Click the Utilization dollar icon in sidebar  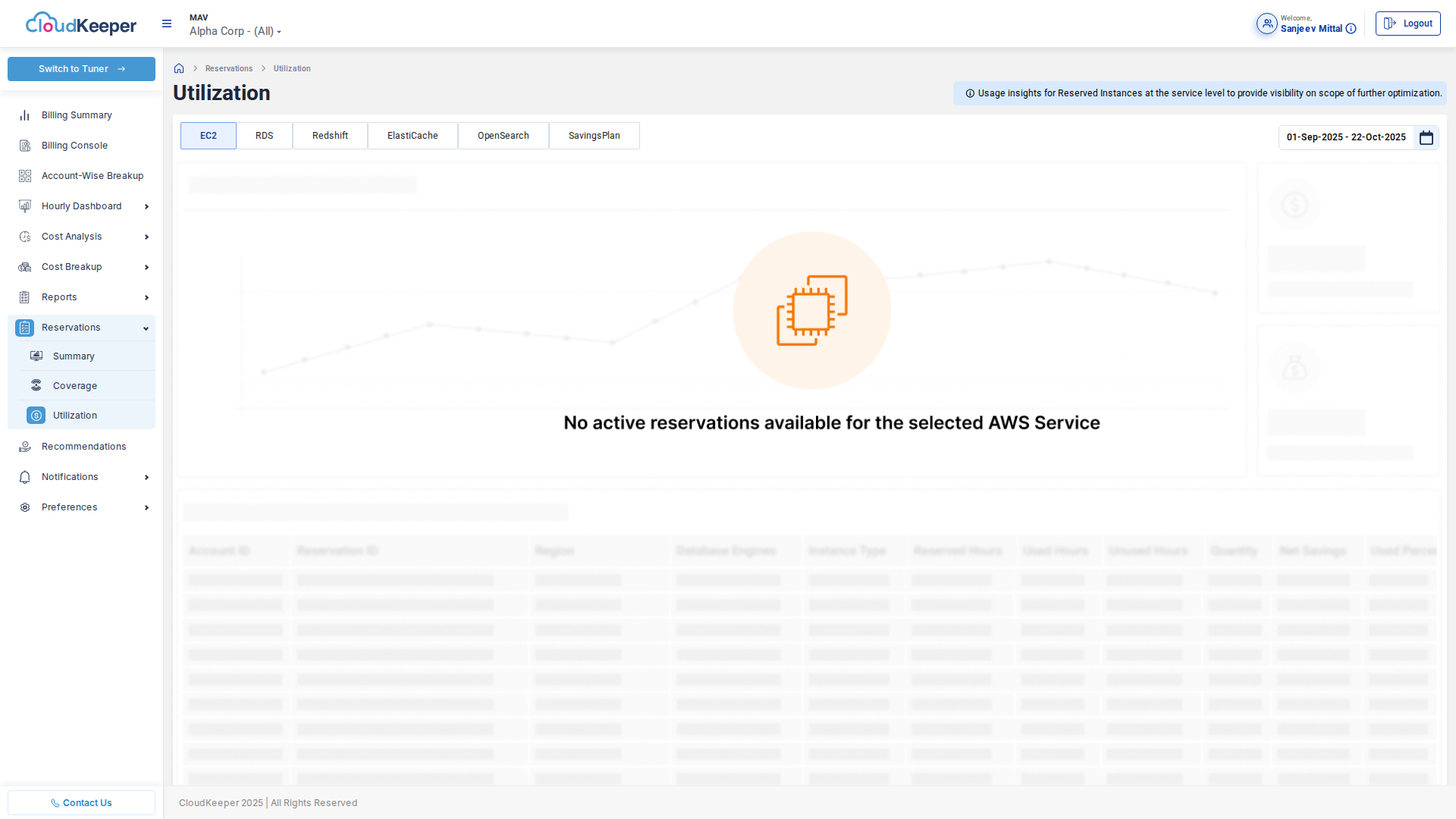36,416
